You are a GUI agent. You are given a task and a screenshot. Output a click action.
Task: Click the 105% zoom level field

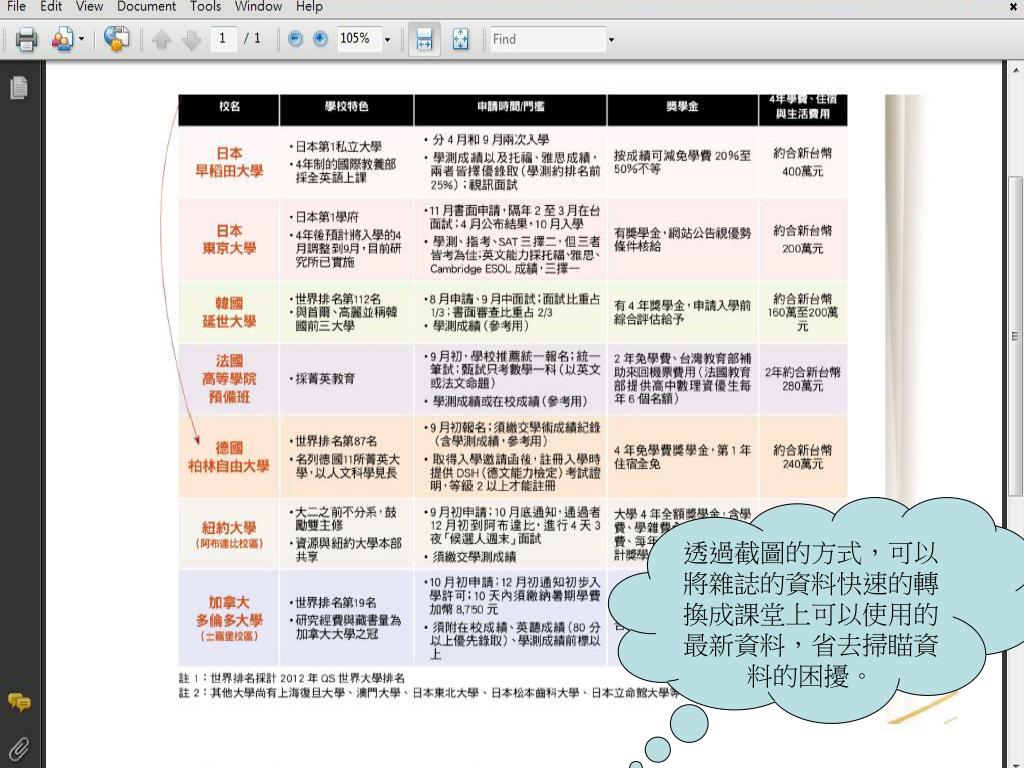point(359,39)
